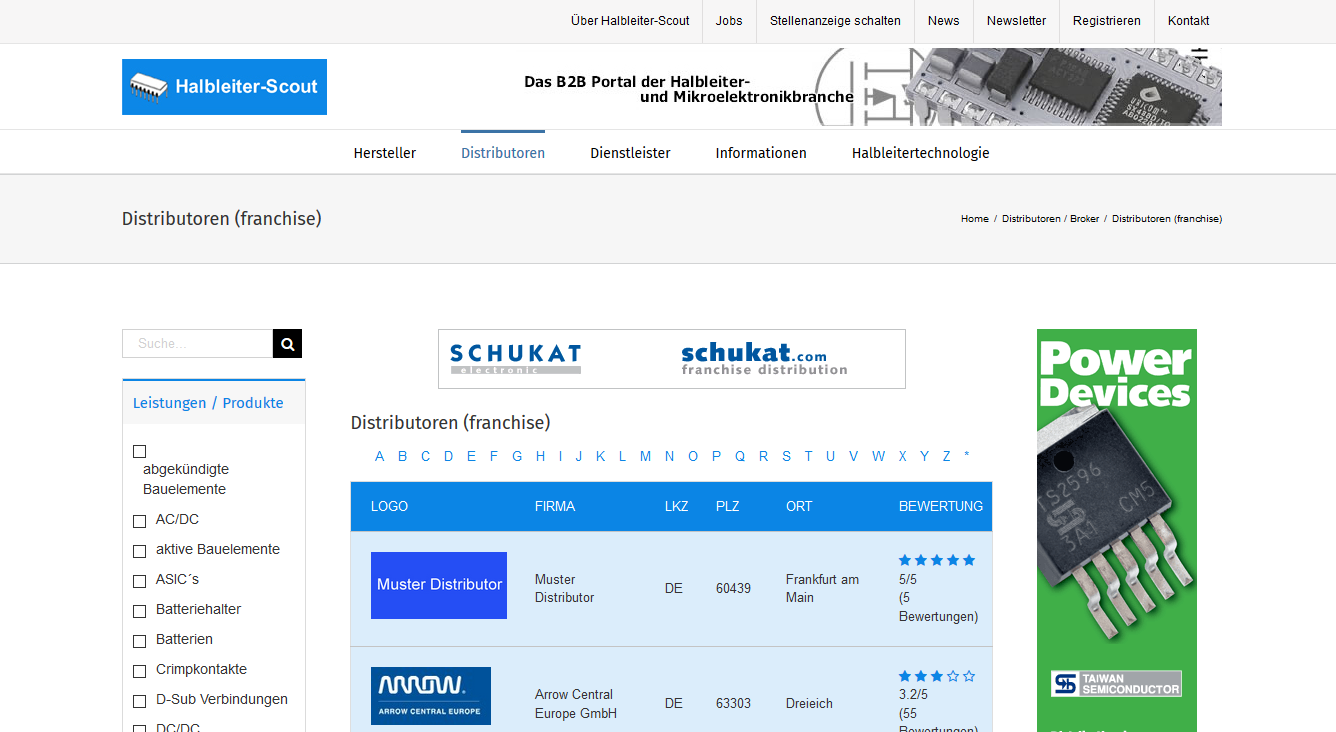Click the search magnifier icon button
This screenshot has width=1336, height=732.
(287, 344)
